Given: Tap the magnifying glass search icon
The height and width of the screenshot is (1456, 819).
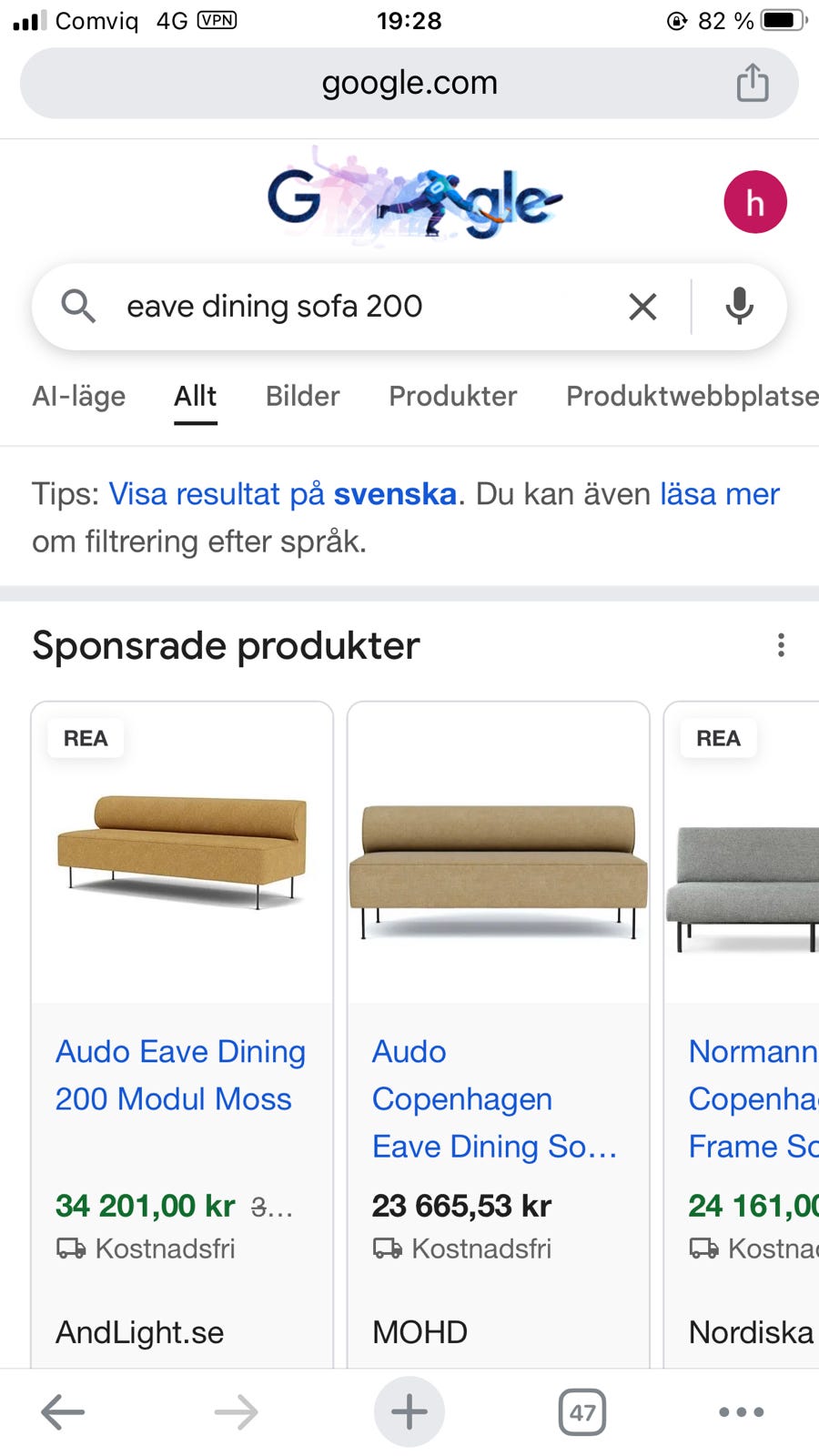Looking at the screenshot, I should pyautogui.click(x=78, y=307).
